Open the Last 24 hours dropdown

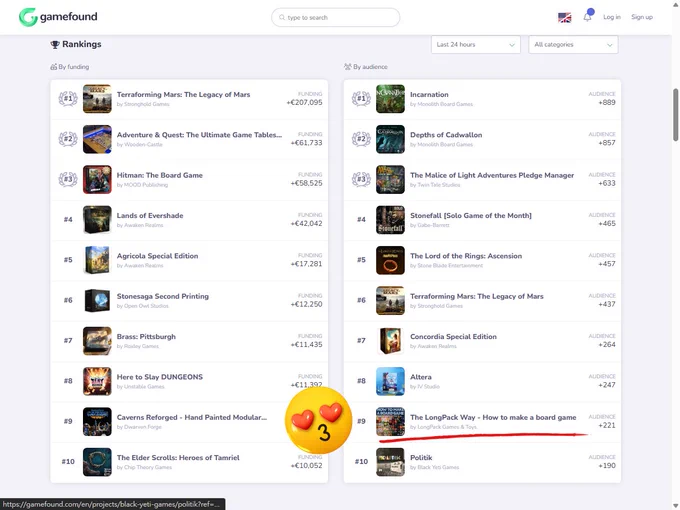point(475,45)
